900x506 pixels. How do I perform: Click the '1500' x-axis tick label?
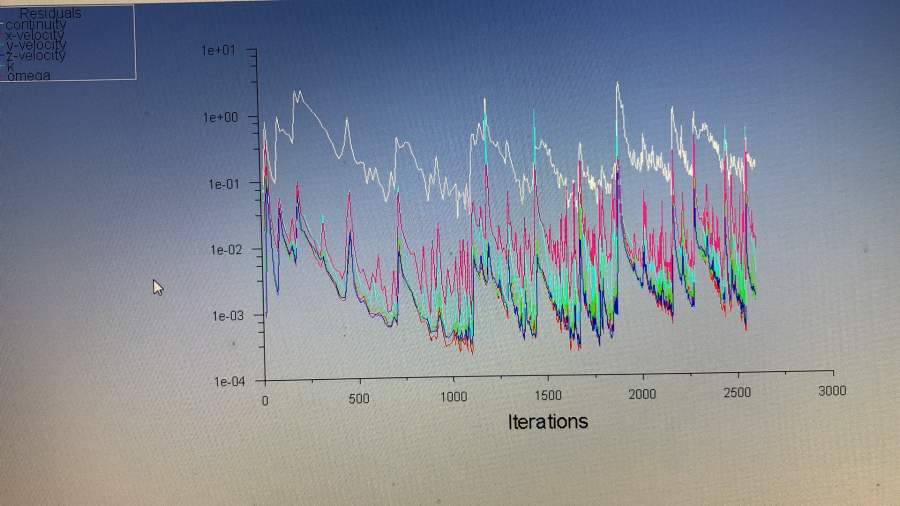548,395
